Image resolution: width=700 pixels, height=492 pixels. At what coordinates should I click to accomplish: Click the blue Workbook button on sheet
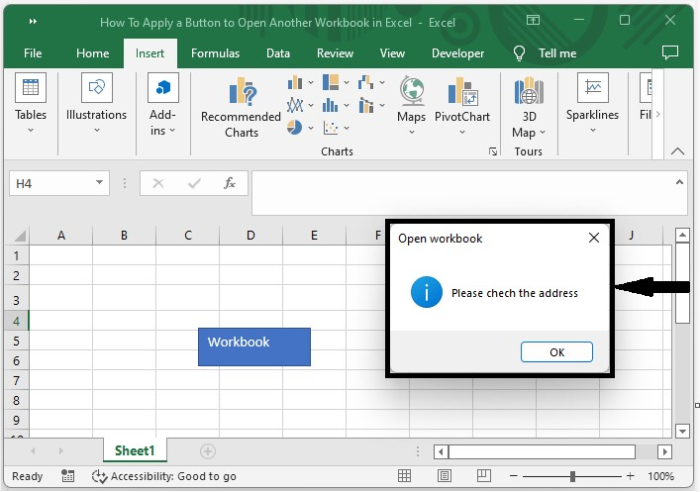[254, 346]
